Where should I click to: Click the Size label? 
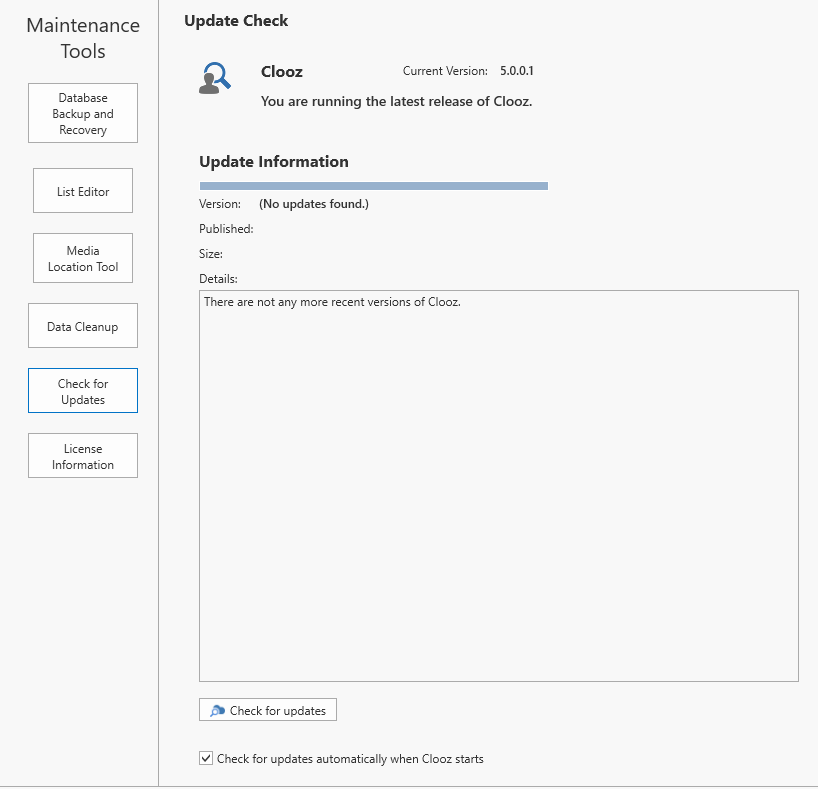point(211,254)
